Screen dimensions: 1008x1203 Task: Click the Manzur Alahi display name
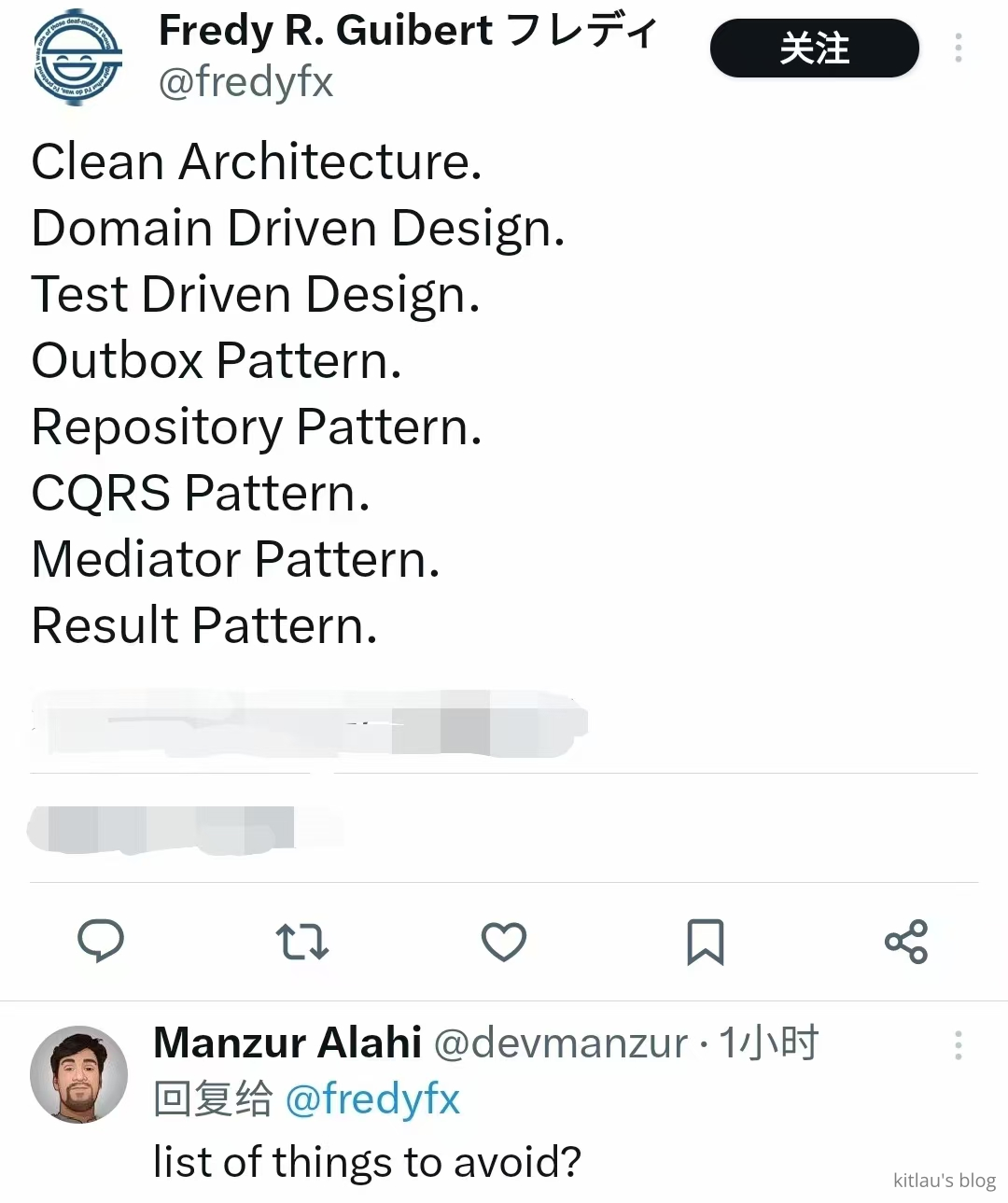click(287, 1042)
